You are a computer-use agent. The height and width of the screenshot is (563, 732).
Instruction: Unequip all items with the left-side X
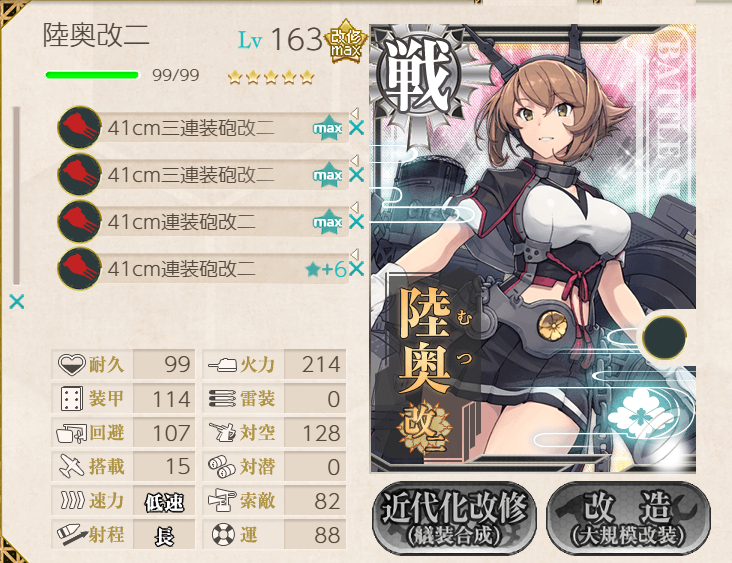pos(17,302)
